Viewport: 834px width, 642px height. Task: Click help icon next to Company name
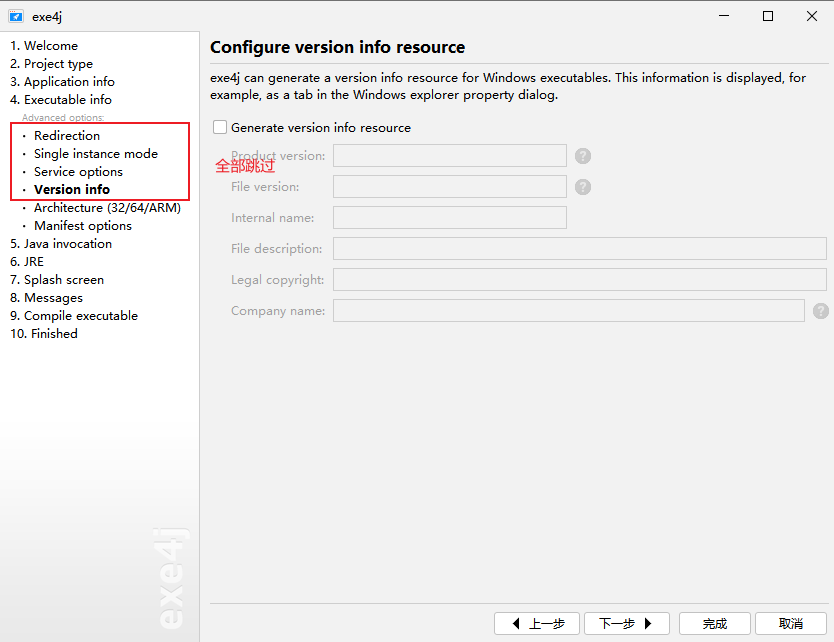click(821, 311)
